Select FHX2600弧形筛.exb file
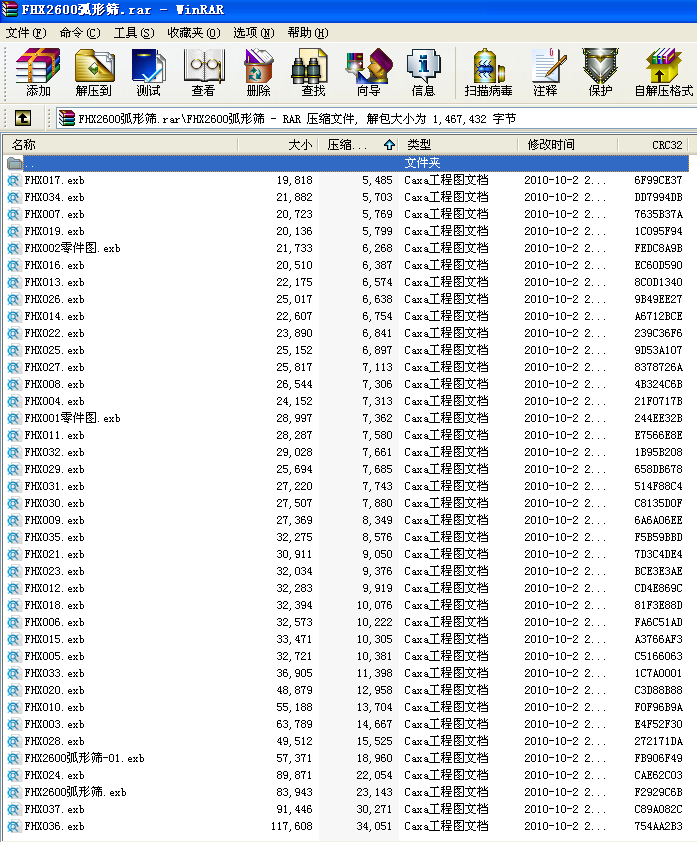Image resolution: width=697 pixels, height=842 pixels. tap(75, 793)
